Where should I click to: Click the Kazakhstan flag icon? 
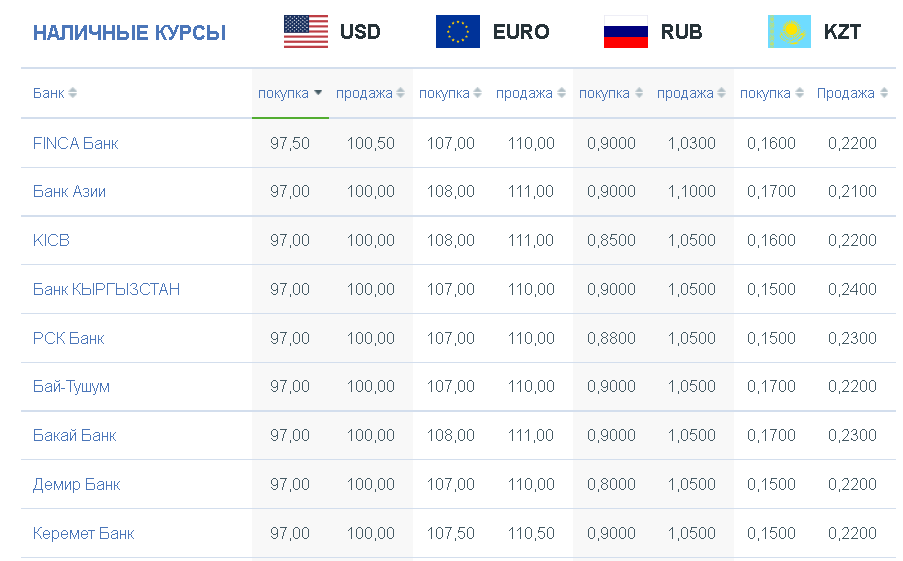click(789, 31)
